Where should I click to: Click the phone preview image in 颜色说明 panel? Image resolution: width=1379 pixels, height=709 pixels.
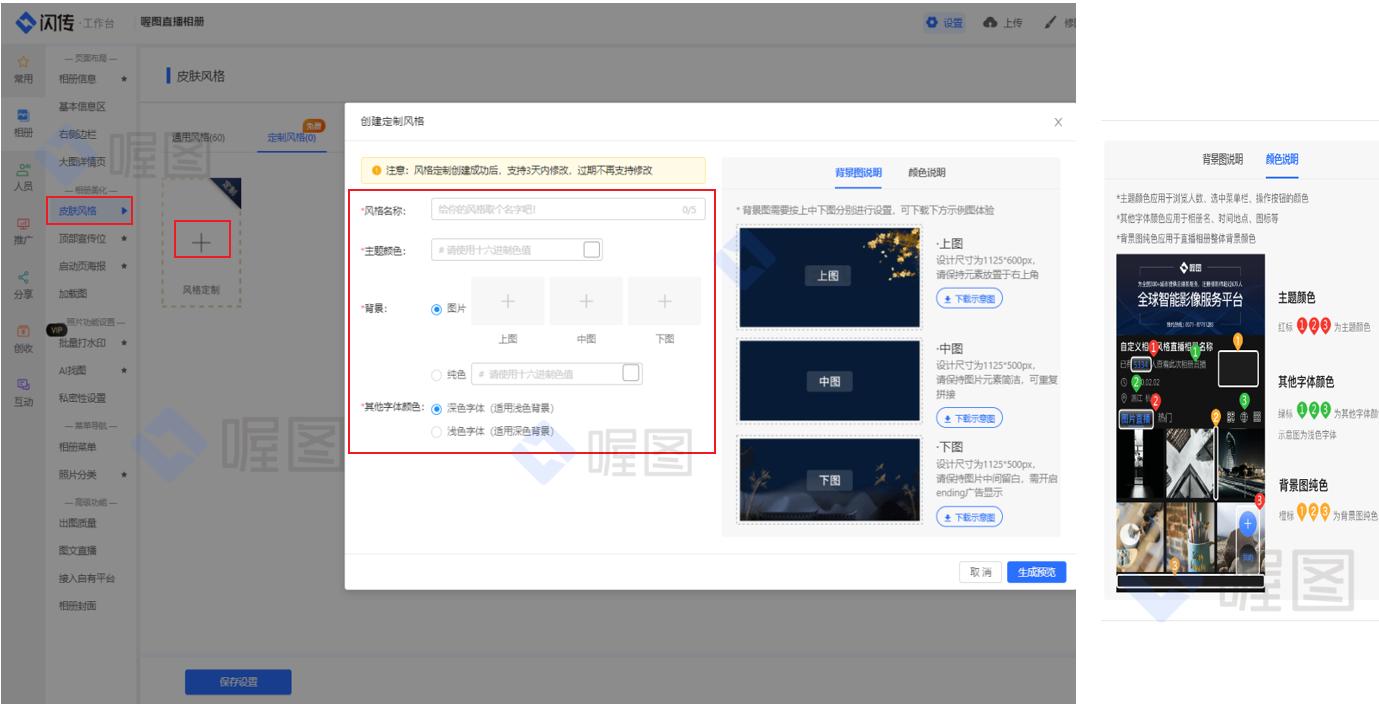pyautogui.click(x=1191, y=423)
